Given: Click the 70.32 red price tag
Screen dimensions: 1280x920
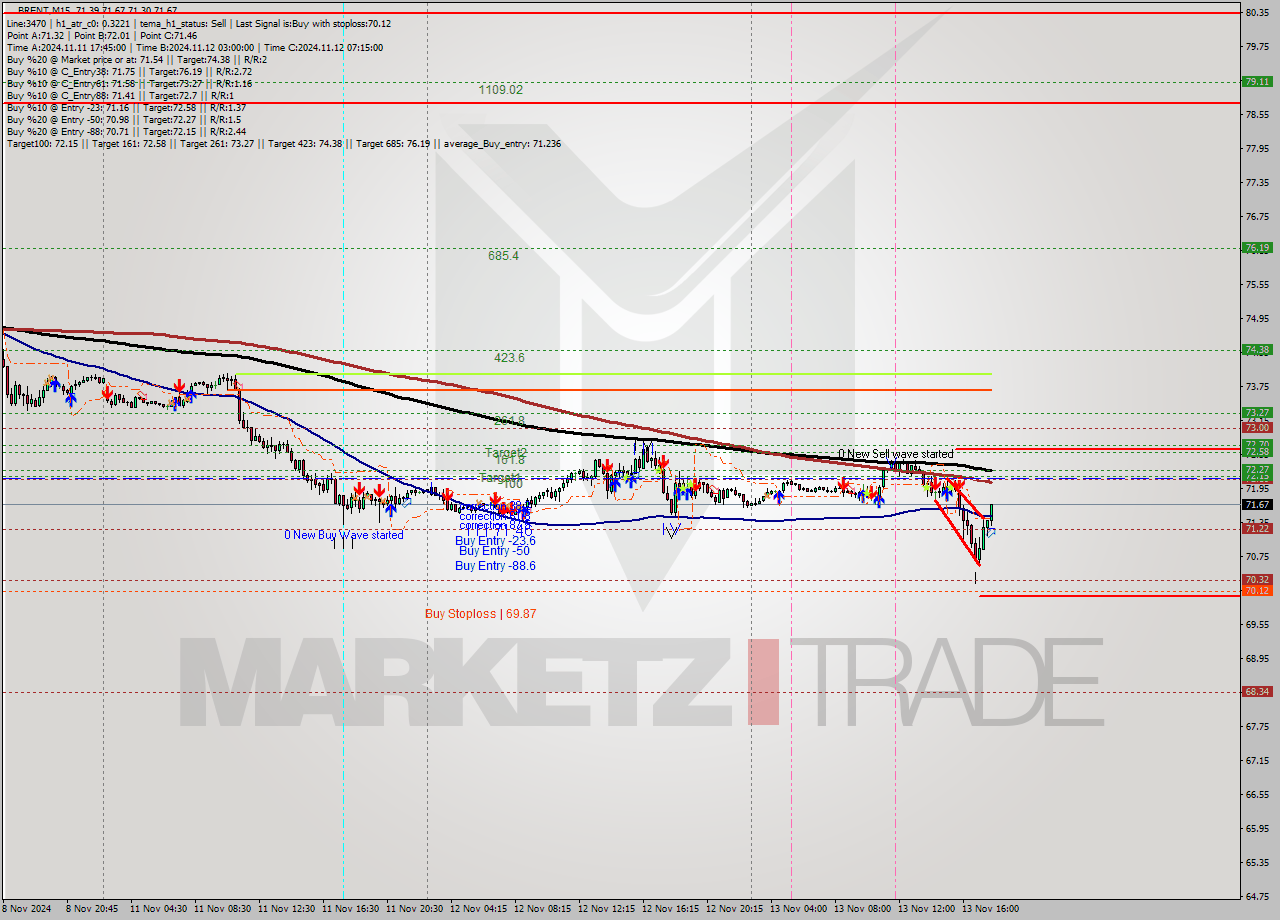Looking at the screenshot, I should point(1257,580).
